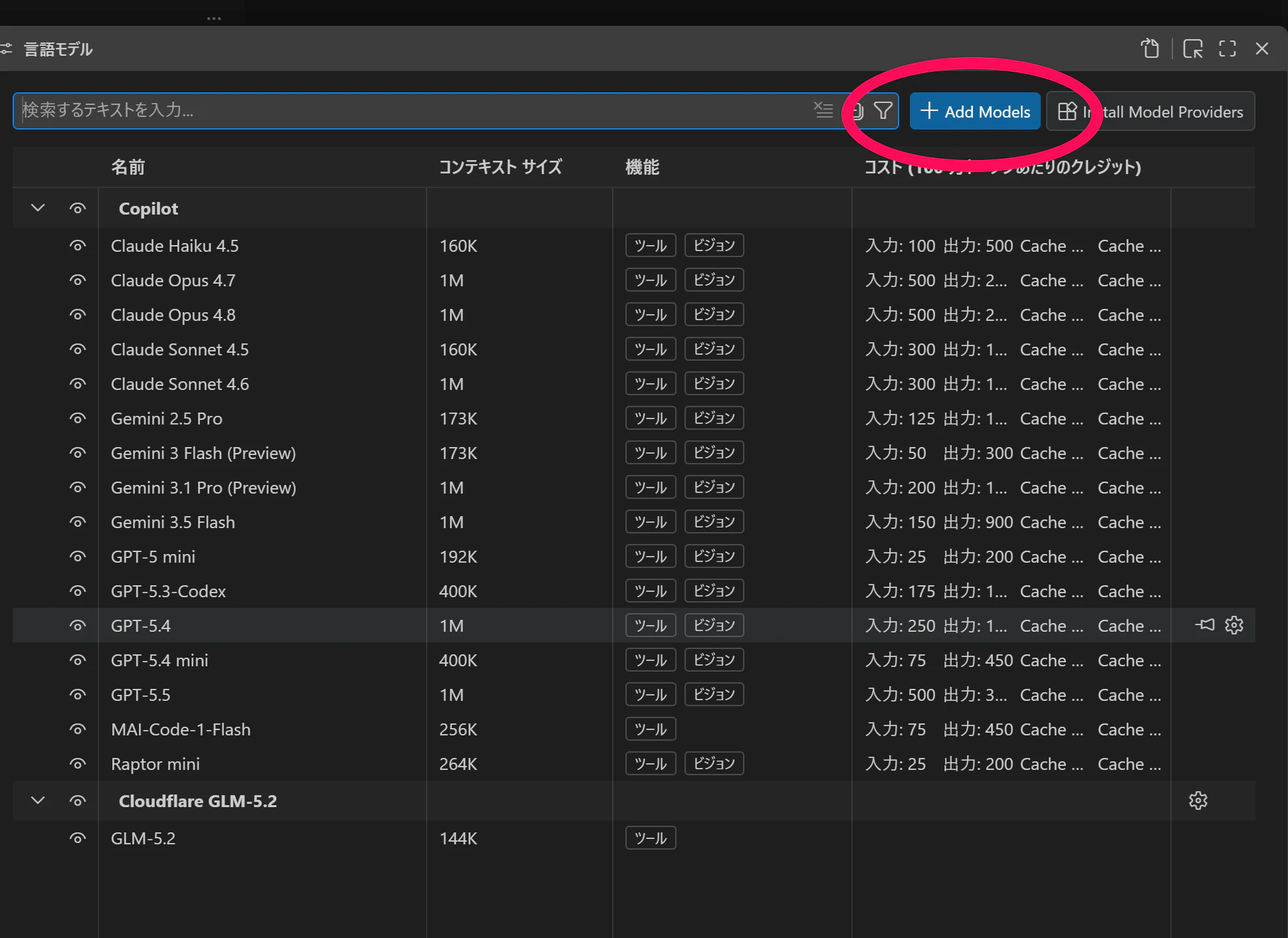Viewport: 1288px width, 938px height.
Task: Hide the Claude Opus 4.8 model
Action: (x=78, y=315)
